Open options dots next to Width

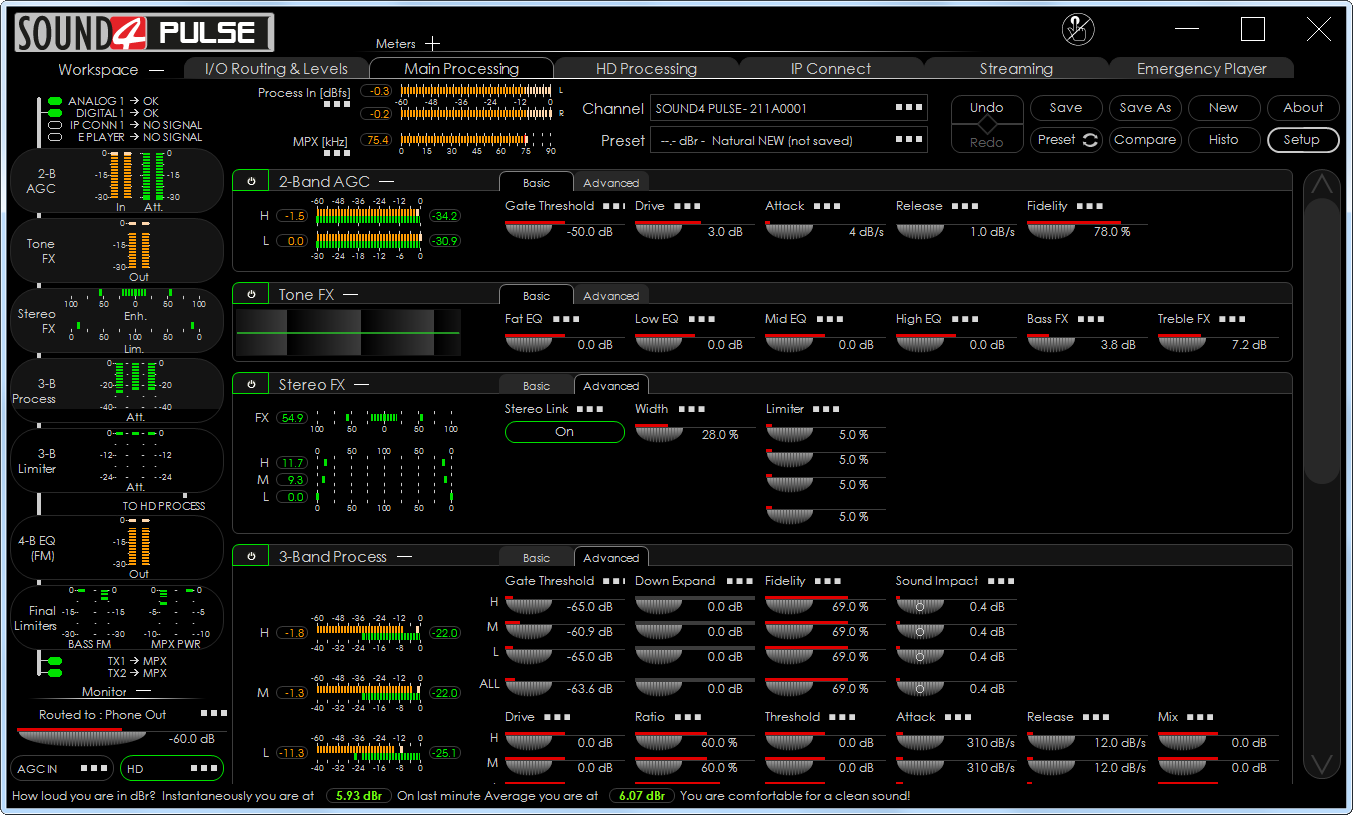coord(692,409)
